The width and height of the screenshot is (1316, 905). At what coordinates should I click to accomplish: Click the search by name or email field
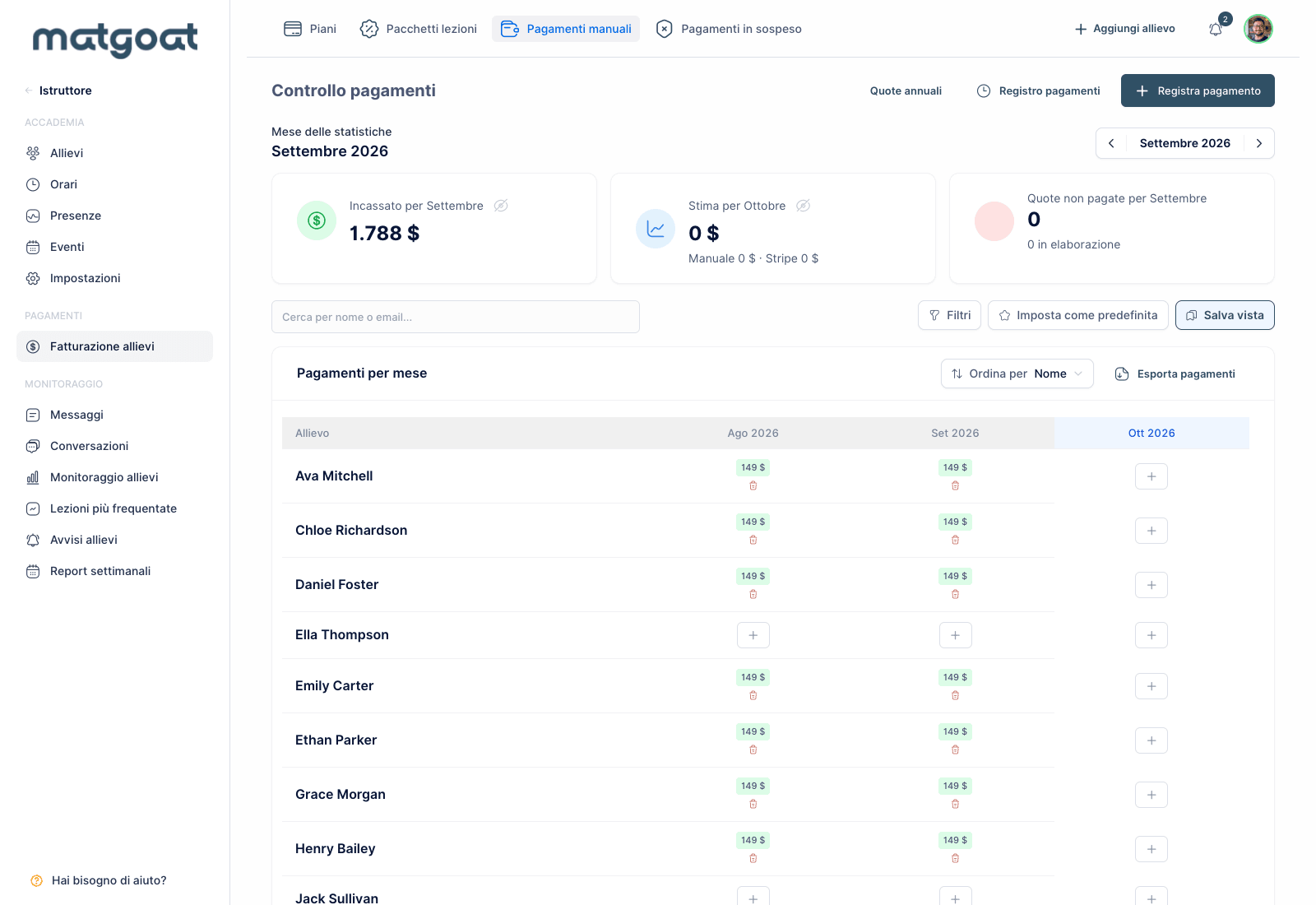[456, 317]
